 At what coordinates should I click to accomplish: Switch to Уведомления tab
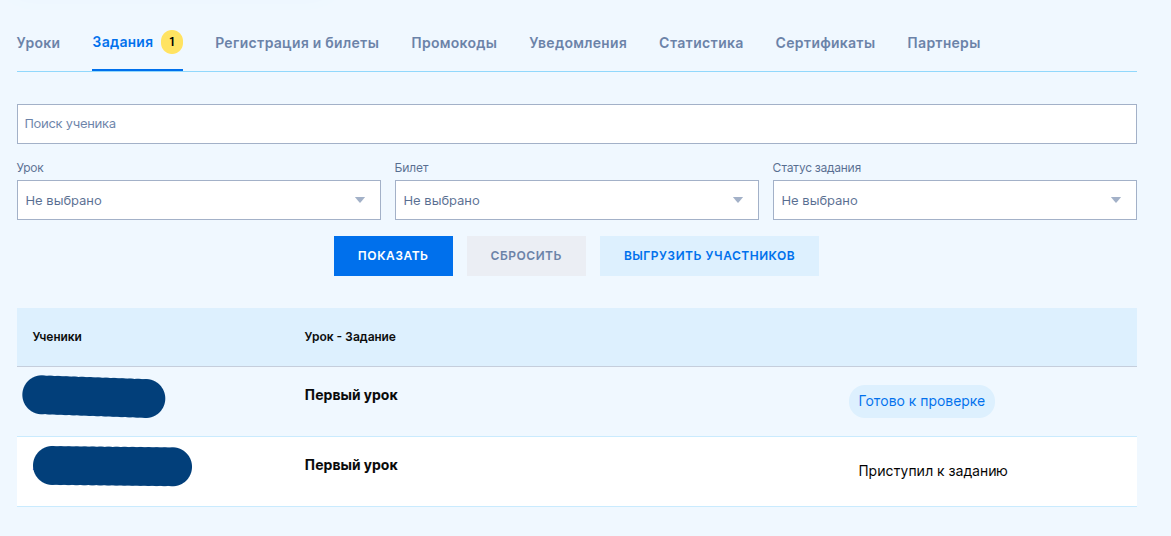tap(578, 43)
